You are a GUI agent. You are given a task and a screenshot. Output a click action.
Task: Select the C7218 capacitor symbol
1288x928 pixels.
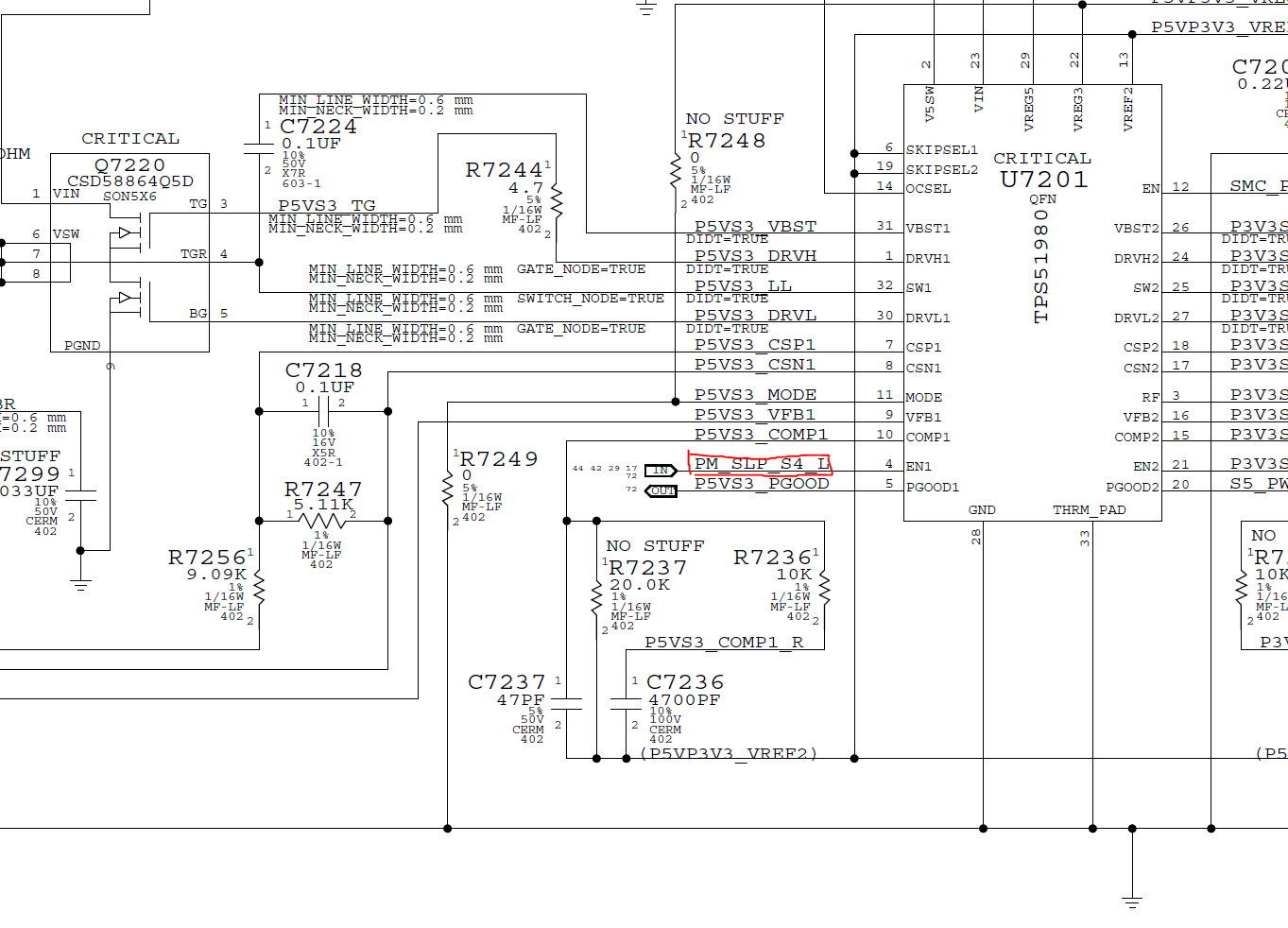pyautogui.click(x=323, y=411)
